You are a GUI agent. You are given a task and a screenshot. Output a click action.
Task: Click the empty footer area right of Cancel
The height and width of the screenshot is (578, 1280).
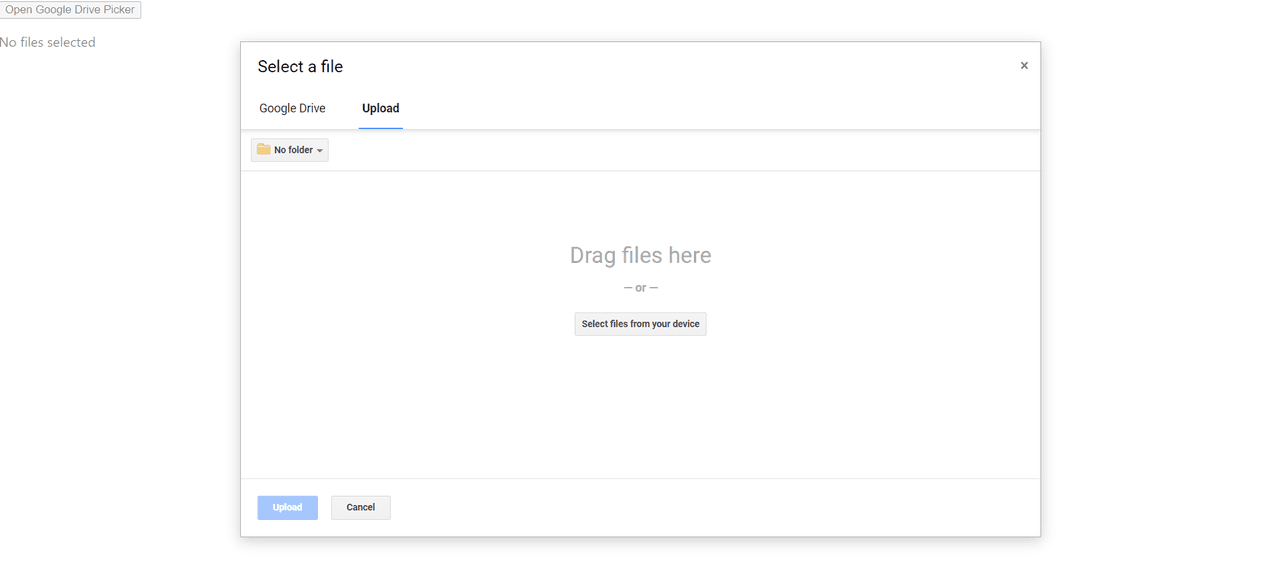pyautogui.click(x=700, y=507)
